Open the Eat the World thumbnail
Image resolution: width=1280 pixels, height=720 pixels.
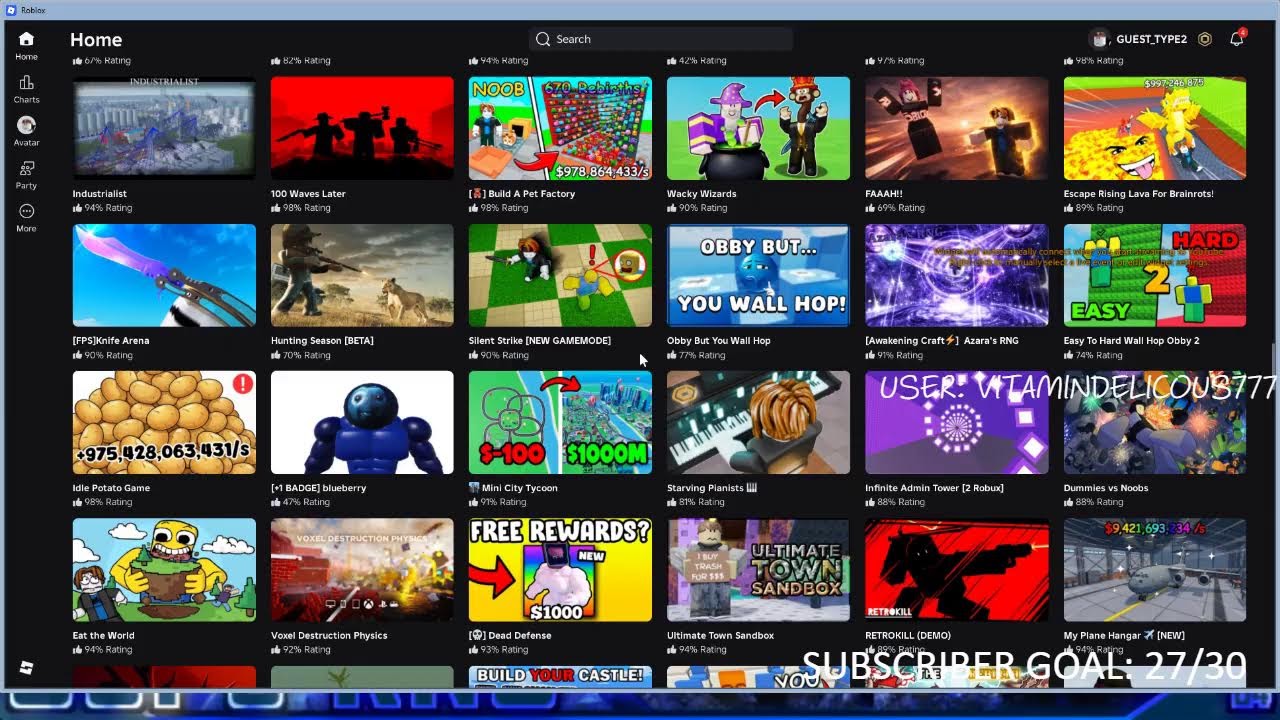point(164,570)
